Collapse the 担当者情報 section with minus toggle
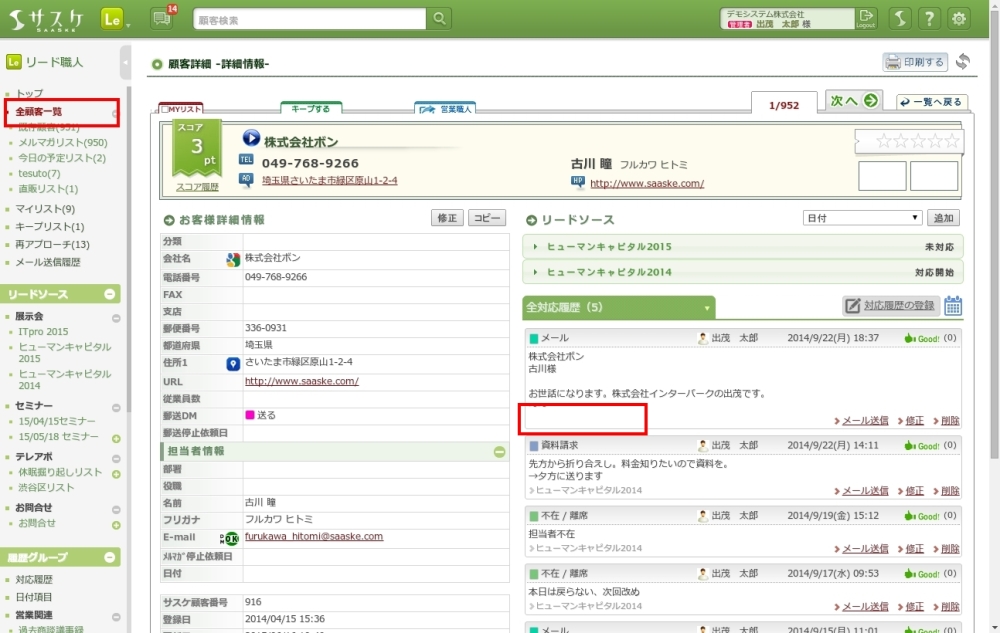 pos(500,452)
